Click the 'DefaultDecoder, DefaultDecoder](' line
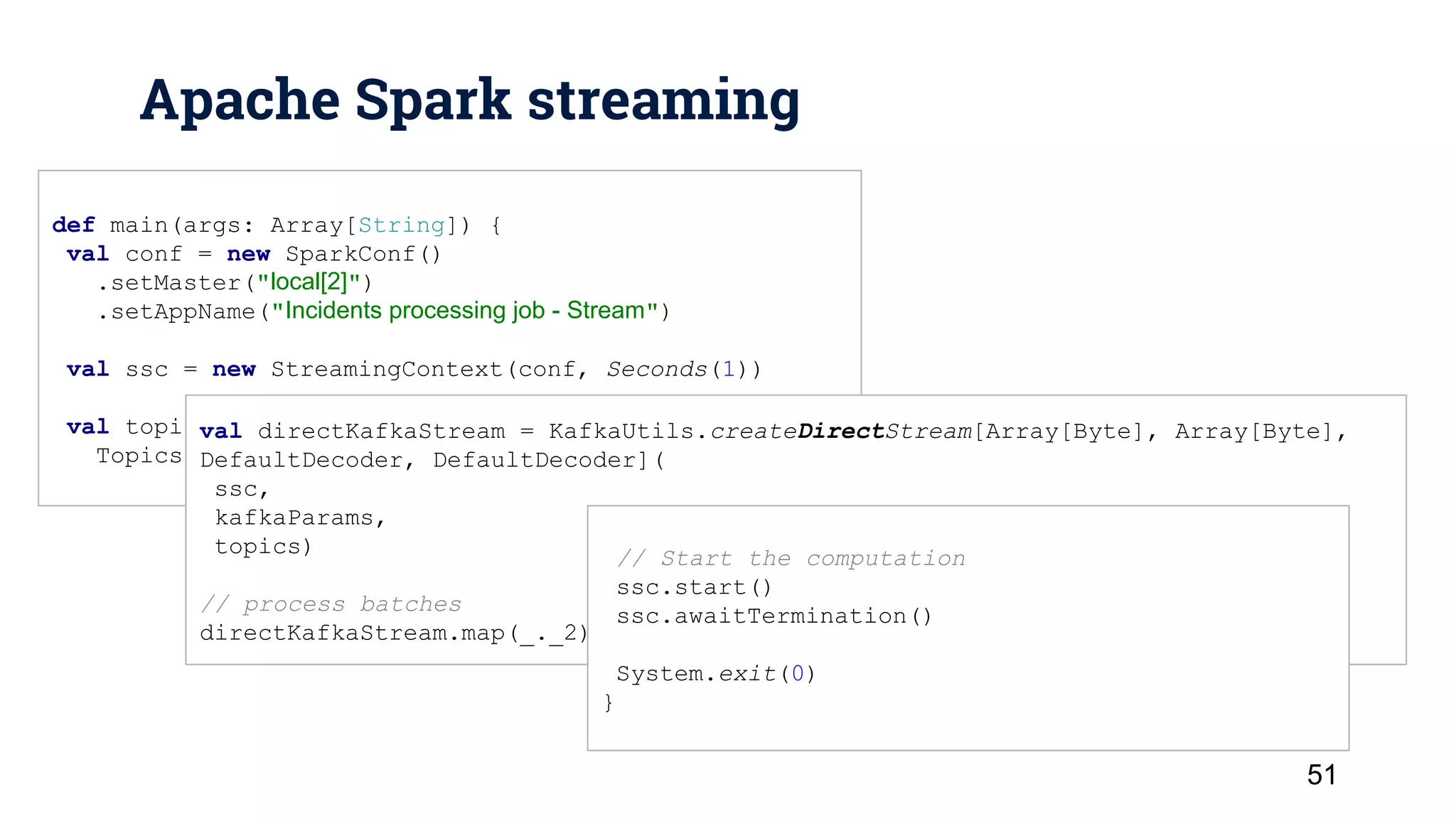Screen dimensions: 1456x819 click(x=432, y=461)
